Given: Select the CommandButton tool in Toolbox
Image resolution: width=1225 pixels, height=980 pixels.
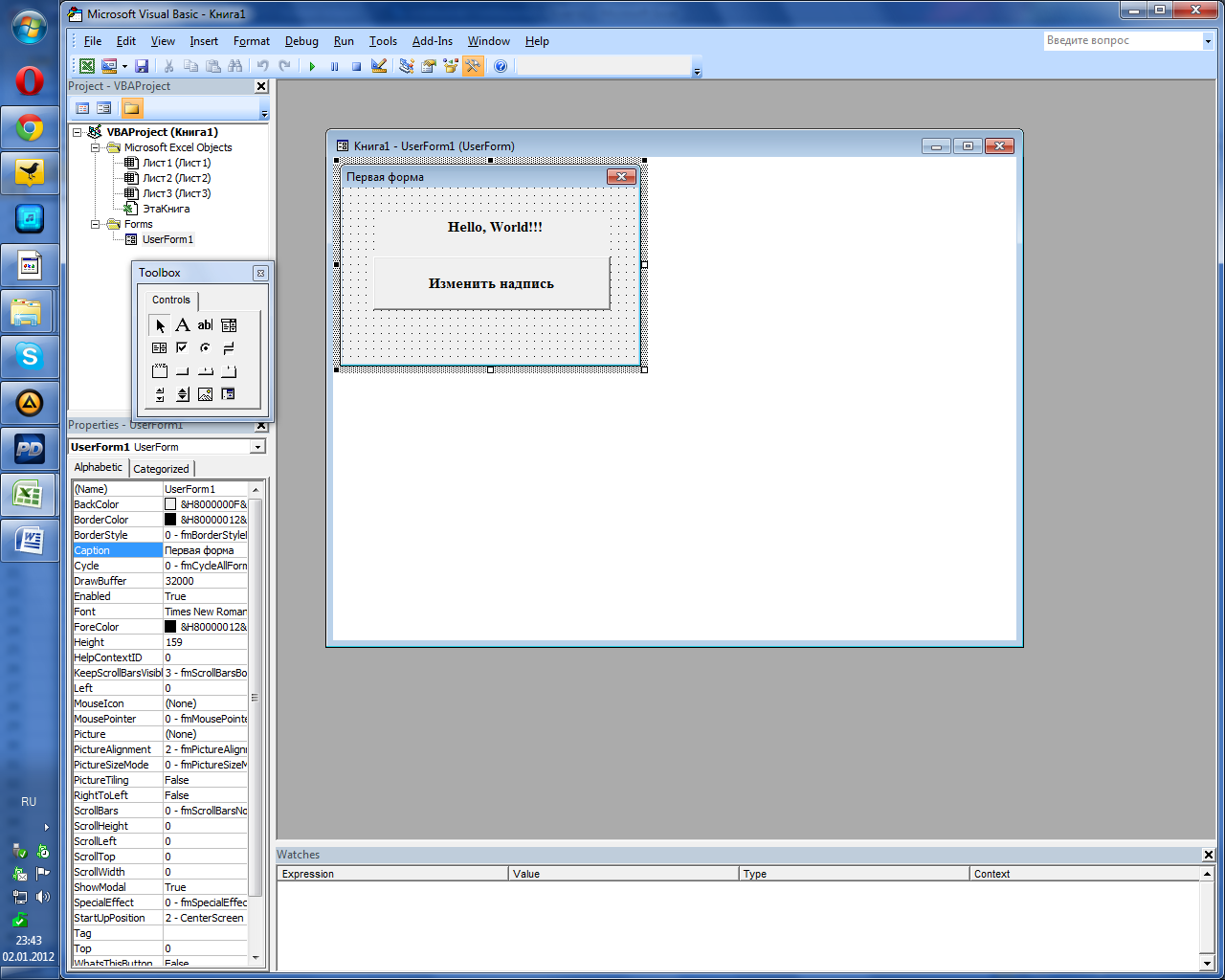Looking at the screenshot, I should 182,371.
